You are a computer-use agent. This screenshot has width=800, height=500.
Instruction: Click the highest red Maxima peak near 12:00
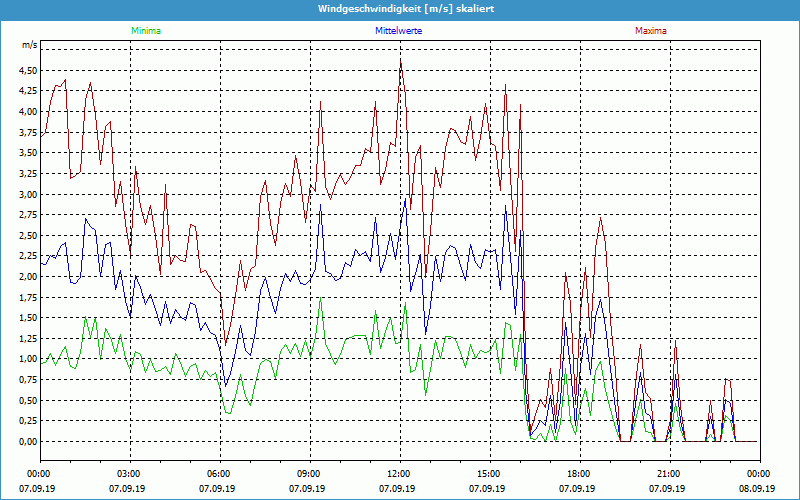401,60
